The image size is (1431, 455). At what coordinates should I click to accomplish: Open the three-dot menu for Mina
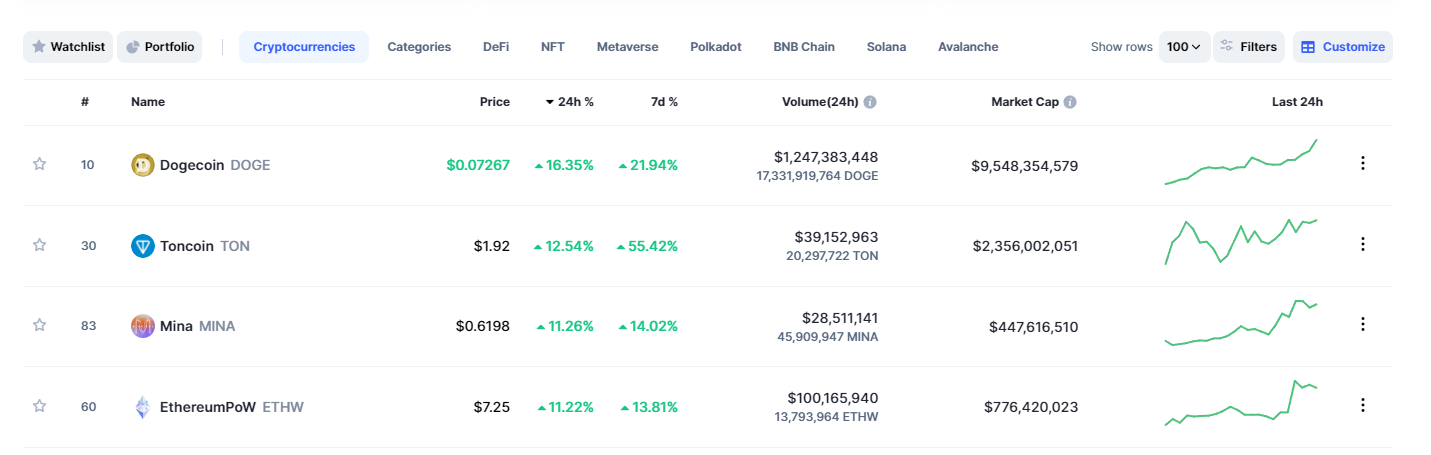point(1362,324)
